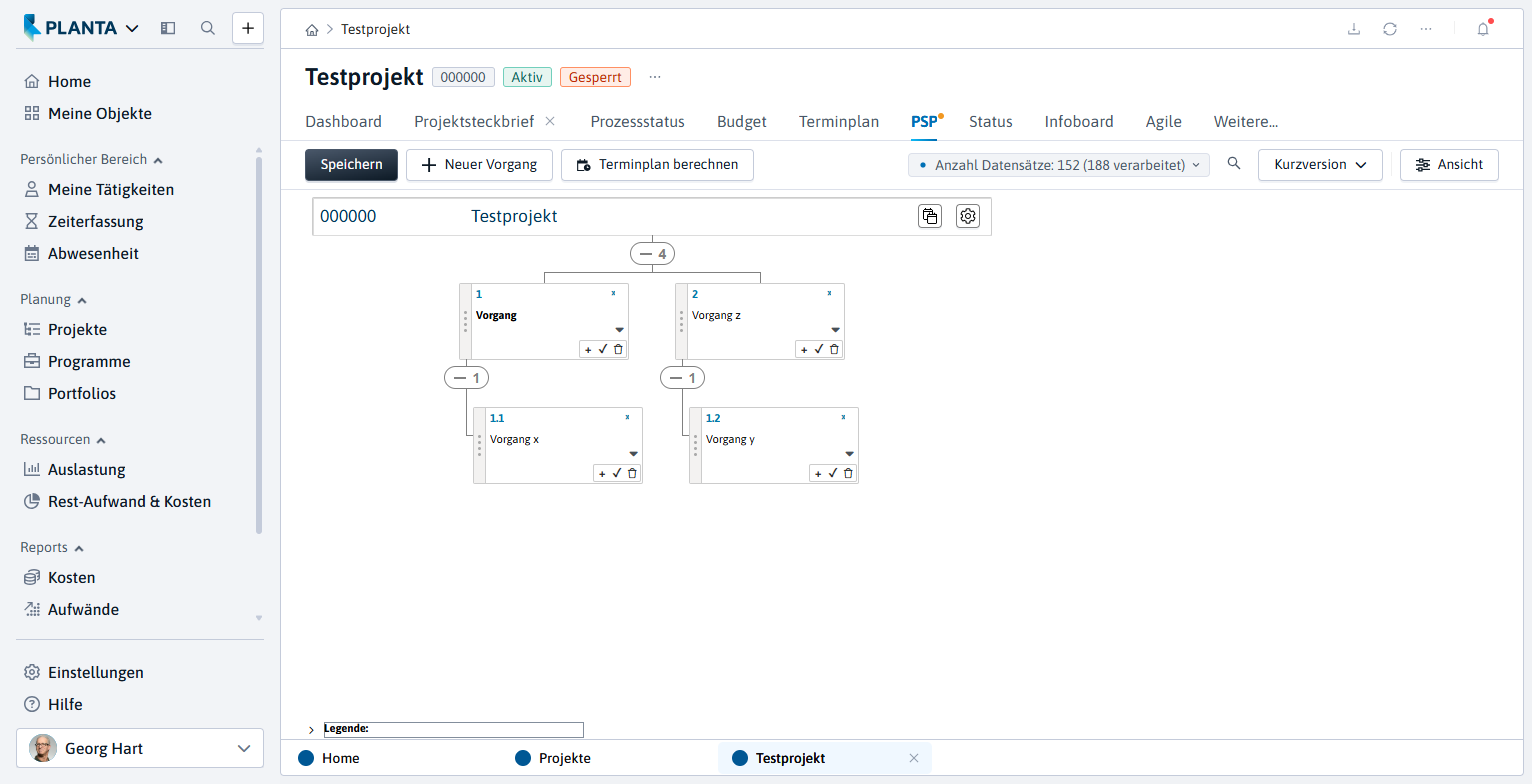Open the Georg Hart user menu
The width and height of the screenshot is (1532, 784).
140,748
